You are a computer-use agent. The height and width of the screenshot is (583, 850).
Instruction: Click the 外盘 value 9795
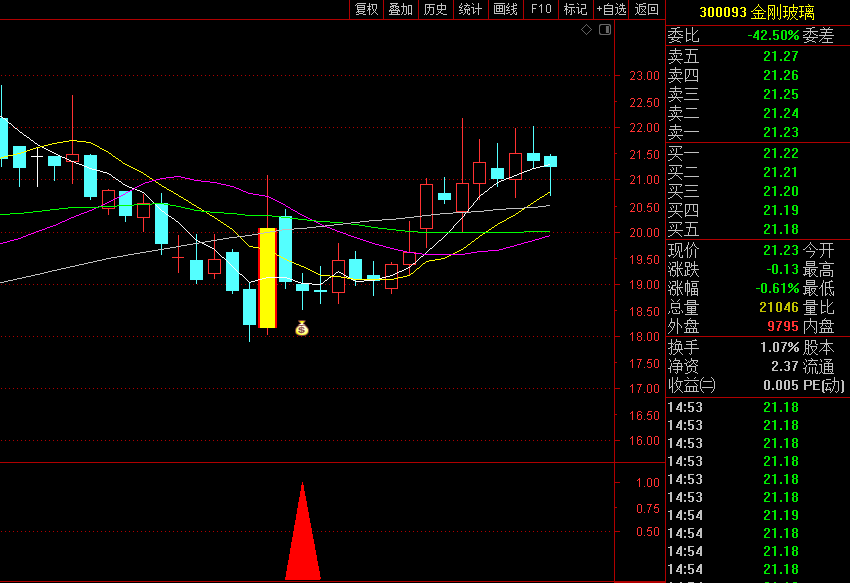(783, 326)
